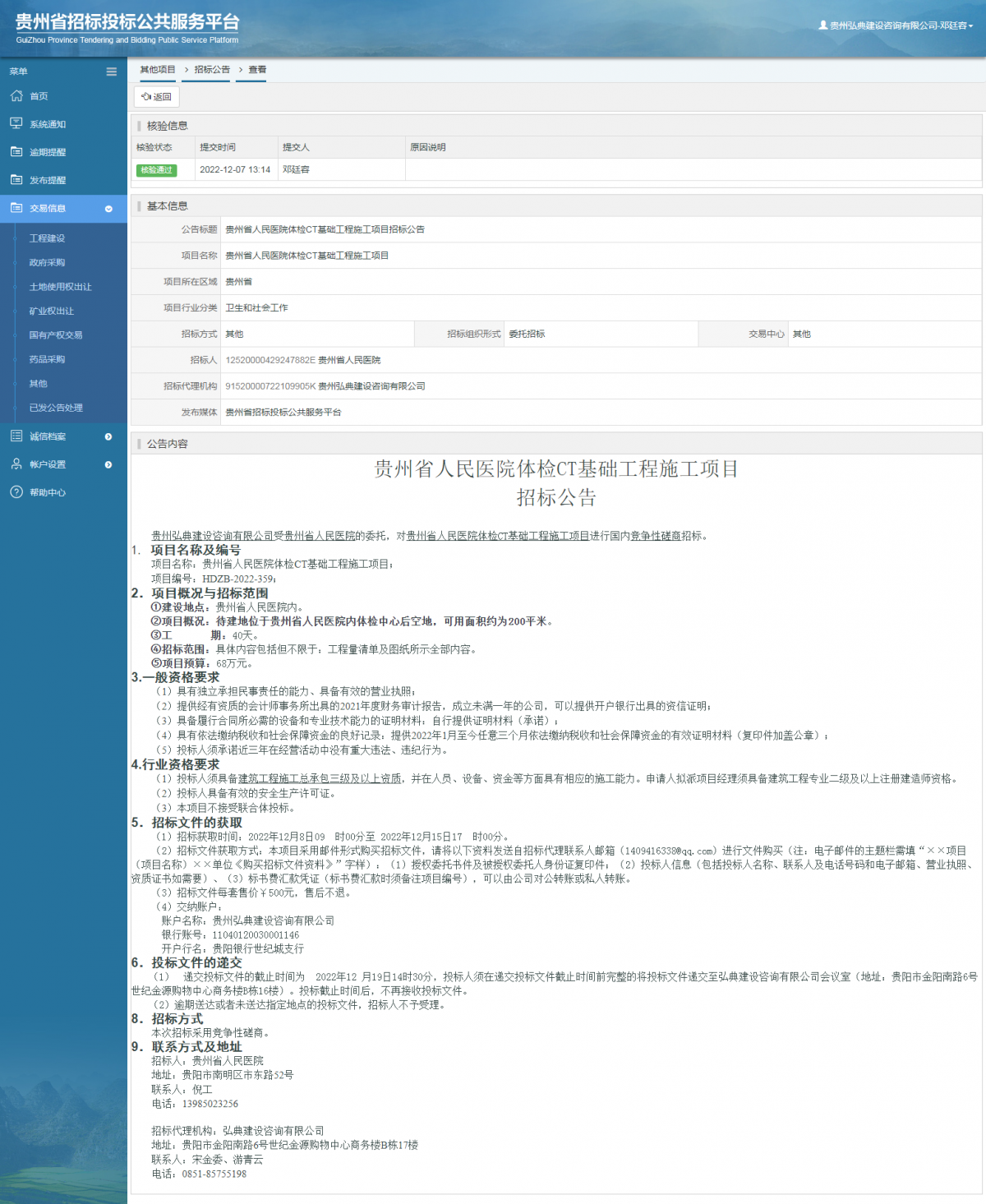Switch to the 招标公告 breadcrumb tab
The image size is (986, 1204).
(x=210, y=70)
